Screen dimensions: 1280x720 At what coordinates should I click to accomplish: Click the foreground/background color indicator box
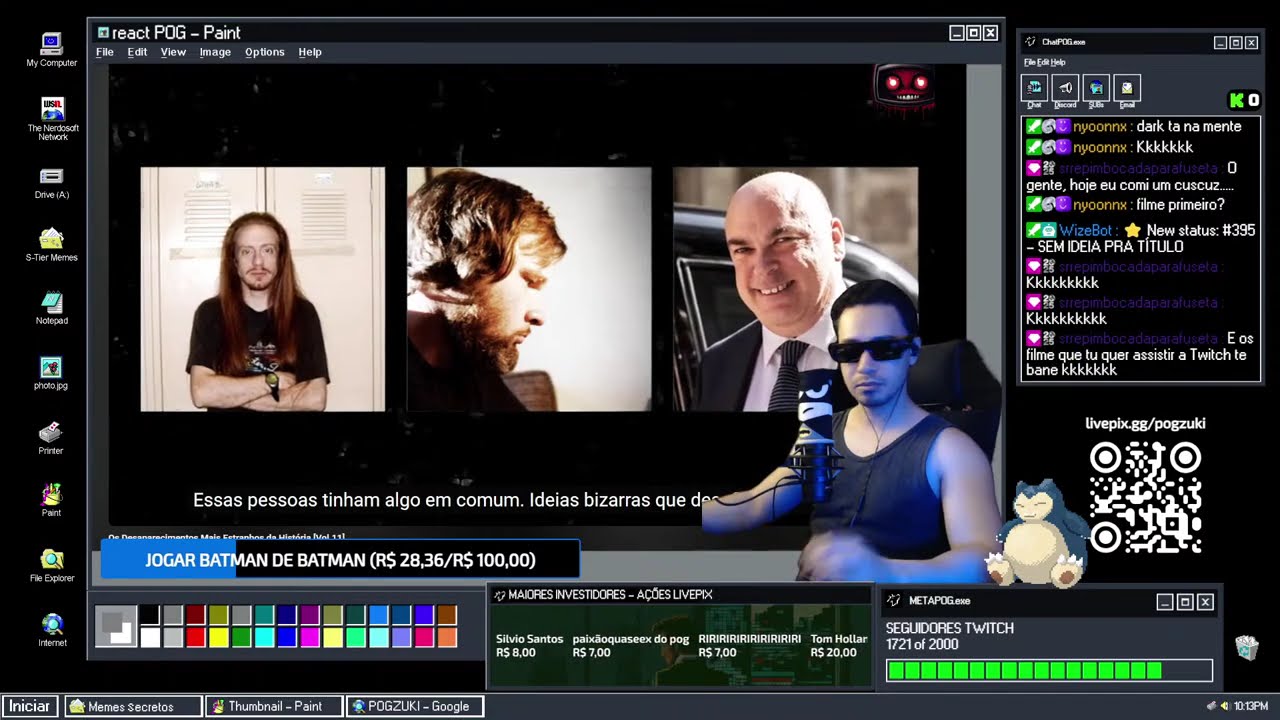pyautogui.click(x=116, y=626)
